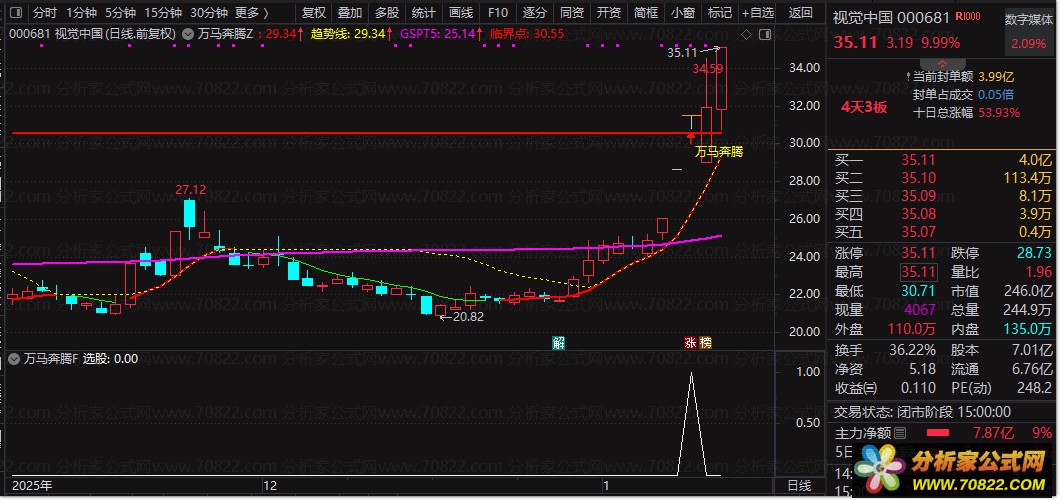Viewport: 1062px width, 501px height.
Task: Switch to 分时 intraday view
Action: (45, 12)
